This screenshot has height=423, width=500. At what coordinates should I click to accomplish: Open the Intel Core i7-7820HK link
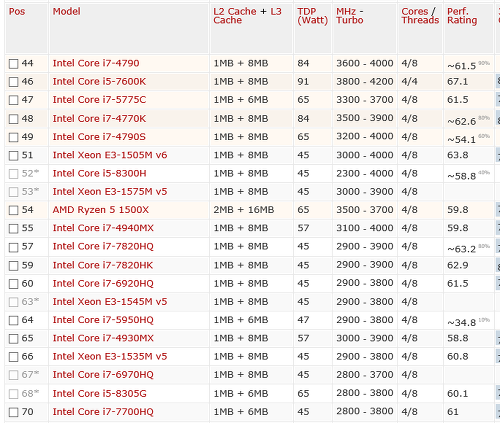[x=103, y=265]
